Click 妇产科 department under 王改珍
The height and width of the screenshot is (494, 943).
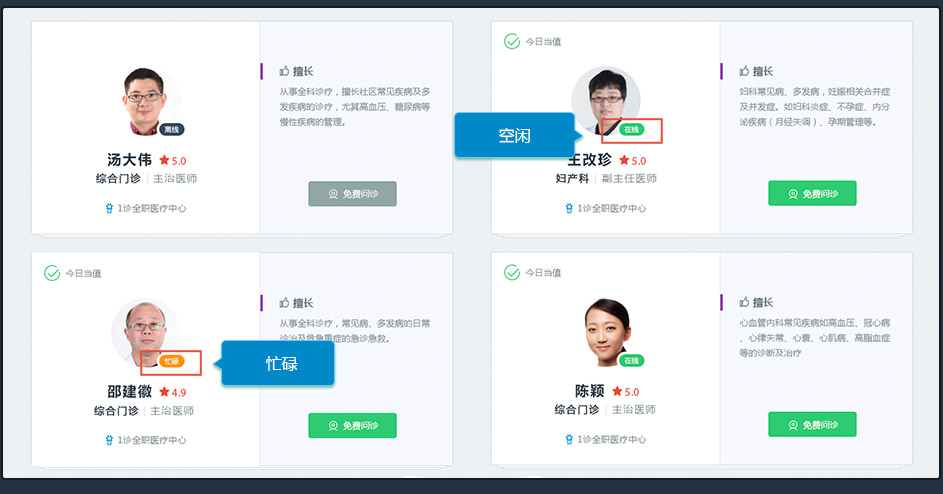point(572,179)
